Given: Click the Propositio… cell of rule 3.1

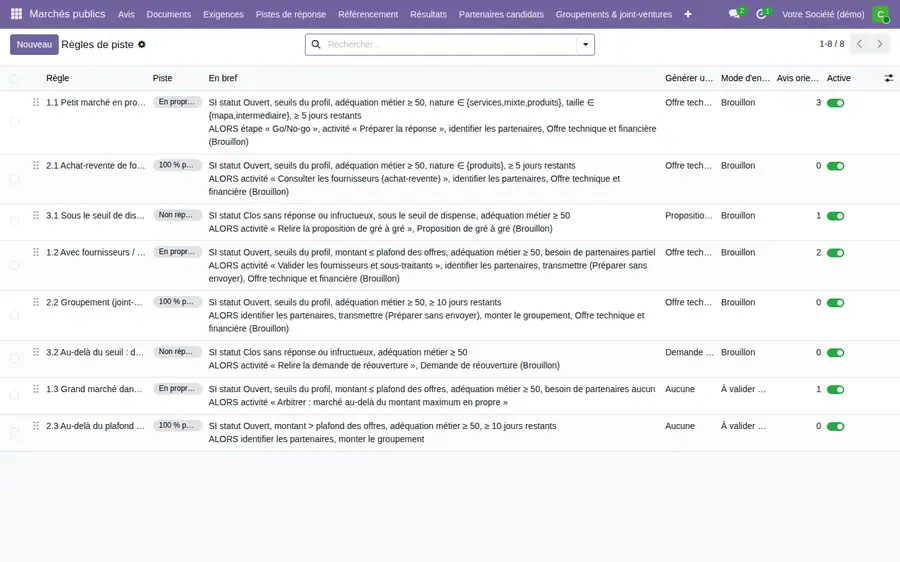Looking at the screenshot, I should (x=689, y=215).
